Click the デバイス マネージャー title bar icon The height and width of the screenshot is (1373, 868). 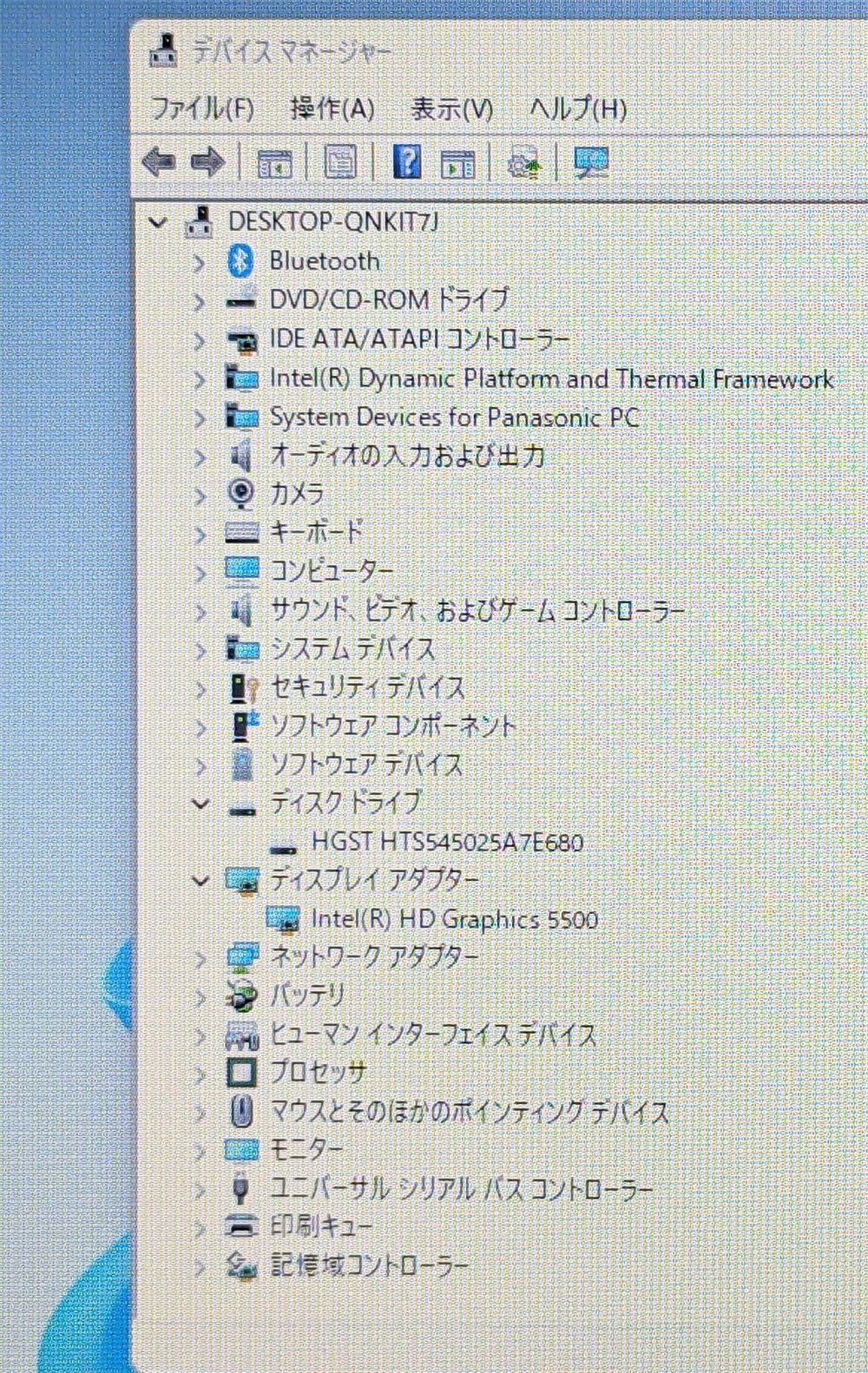[164, 51]
